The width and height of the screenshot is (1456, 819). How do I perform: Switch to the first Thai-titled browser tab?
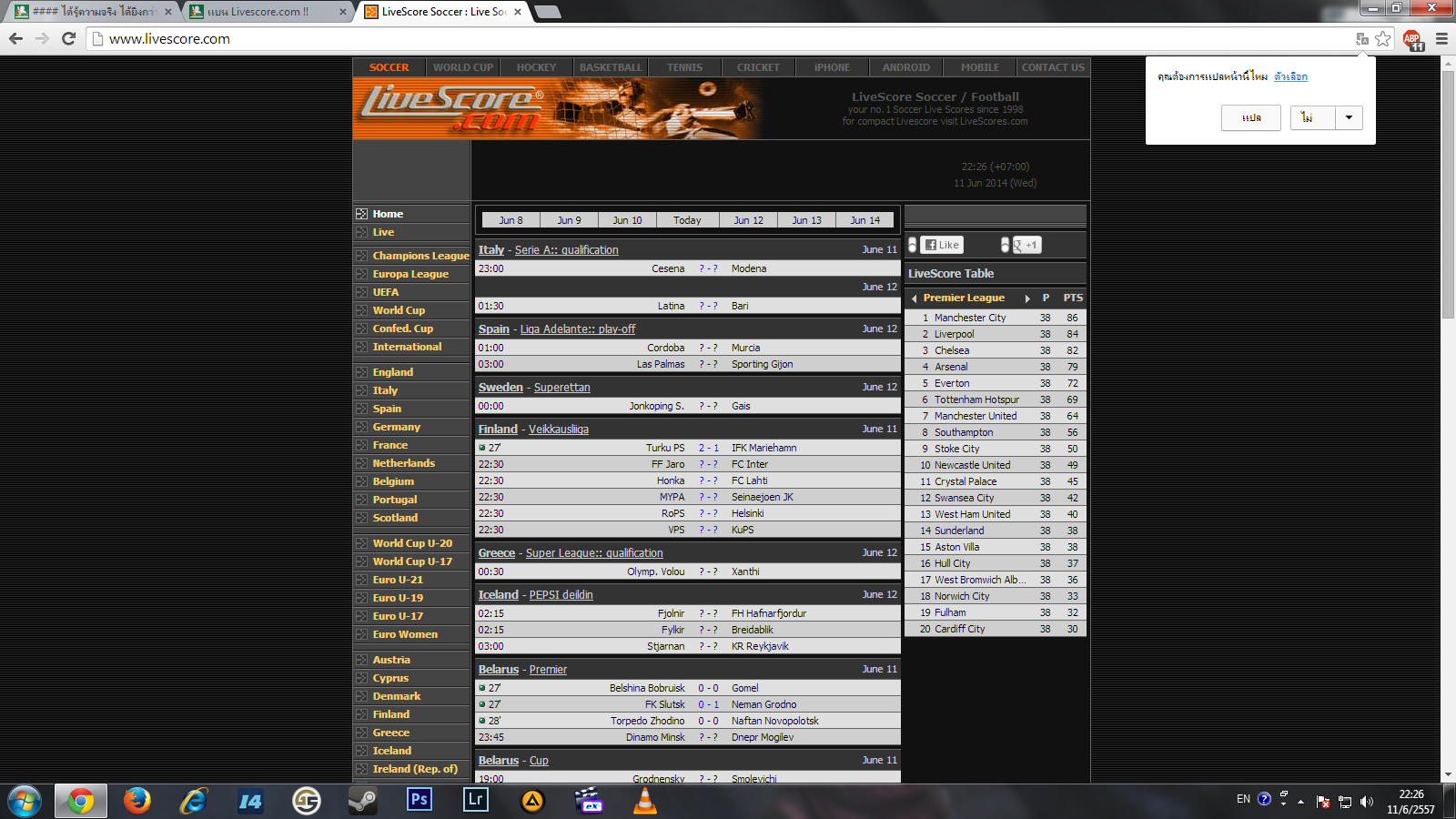point(94,12)
